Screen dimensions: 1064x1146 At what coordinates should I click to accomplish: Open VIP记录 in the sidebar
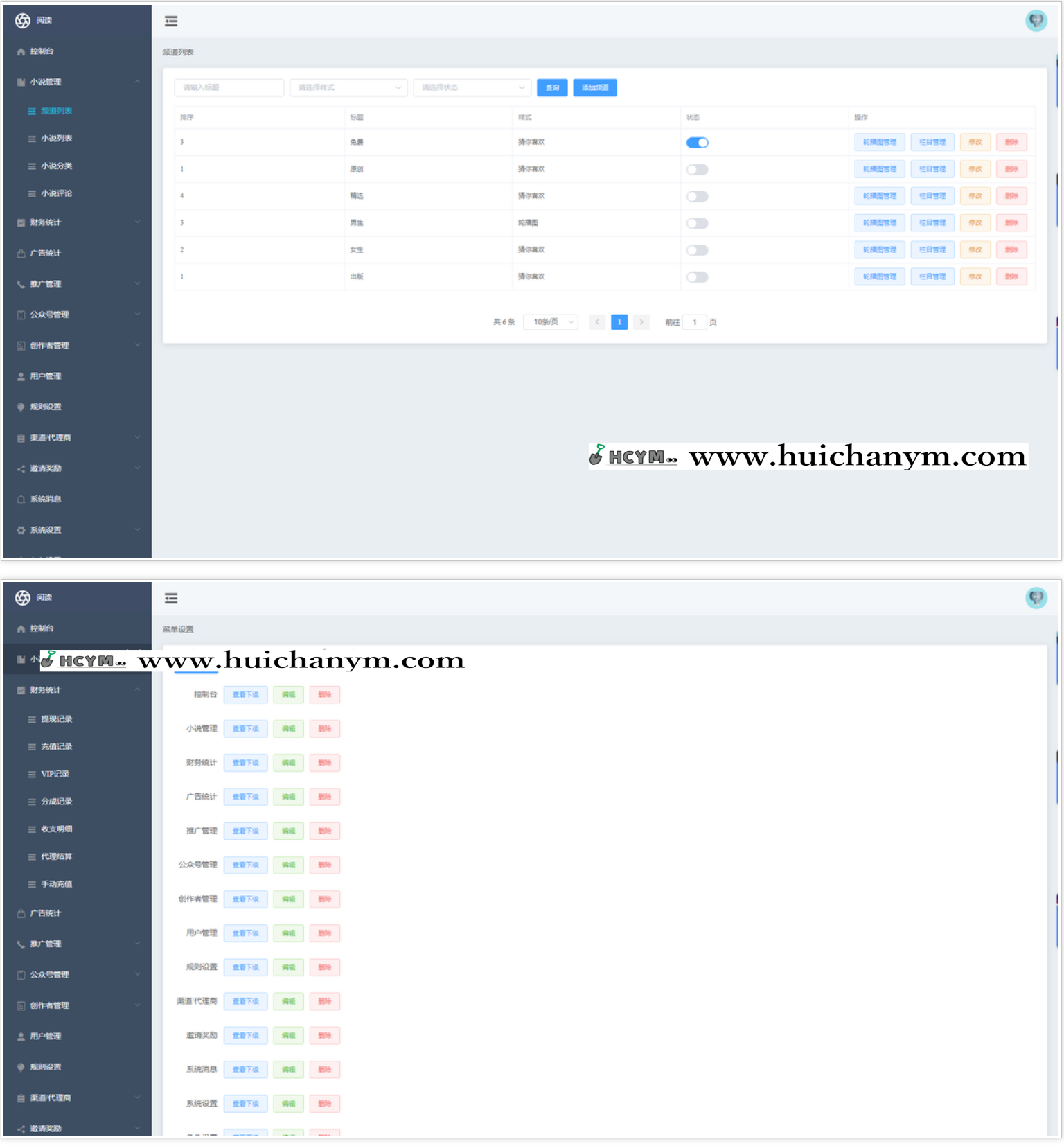point(55,774)
